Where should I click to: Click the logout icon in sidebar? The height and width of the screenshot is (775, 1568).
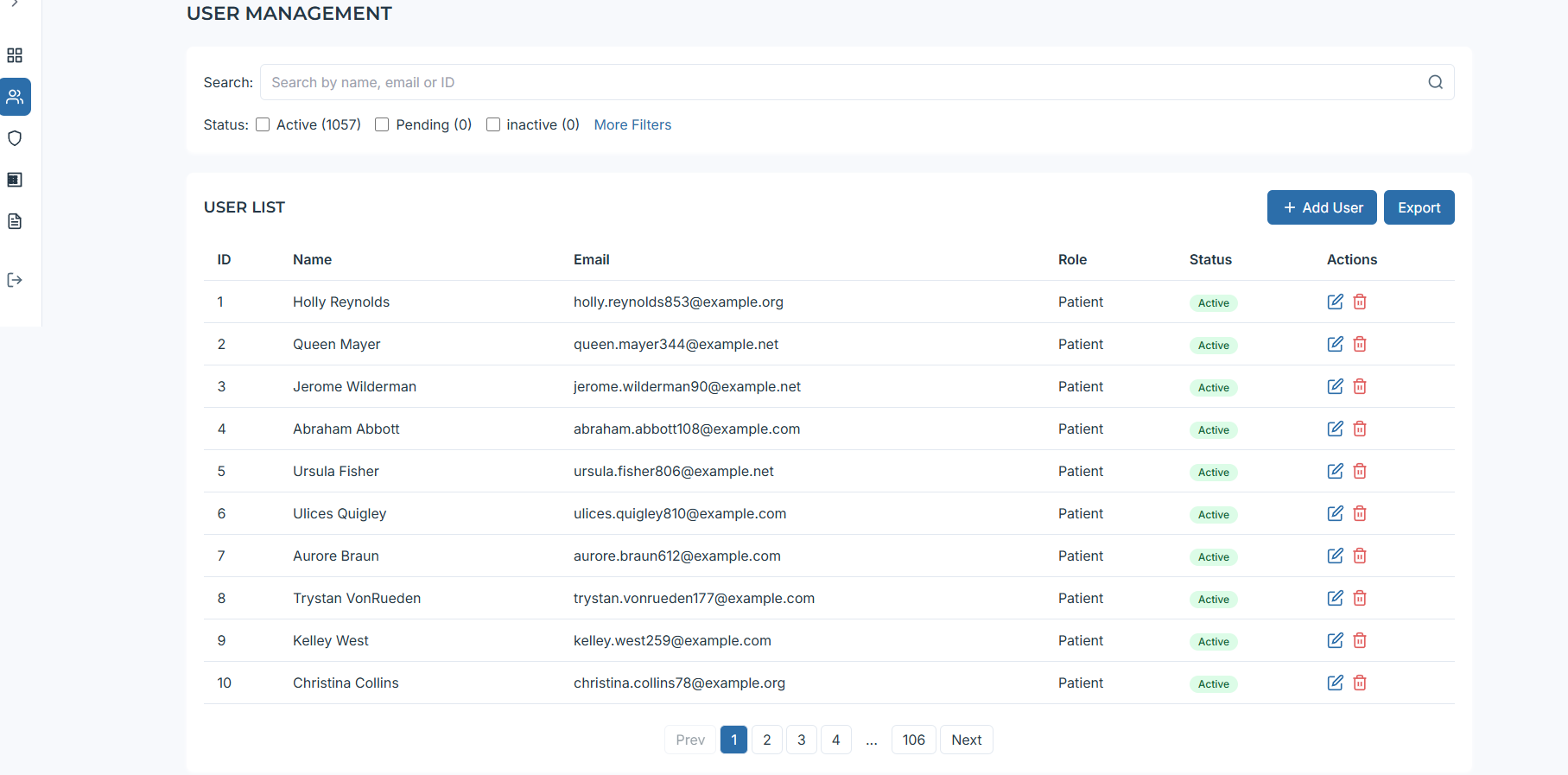pos(15,280)
